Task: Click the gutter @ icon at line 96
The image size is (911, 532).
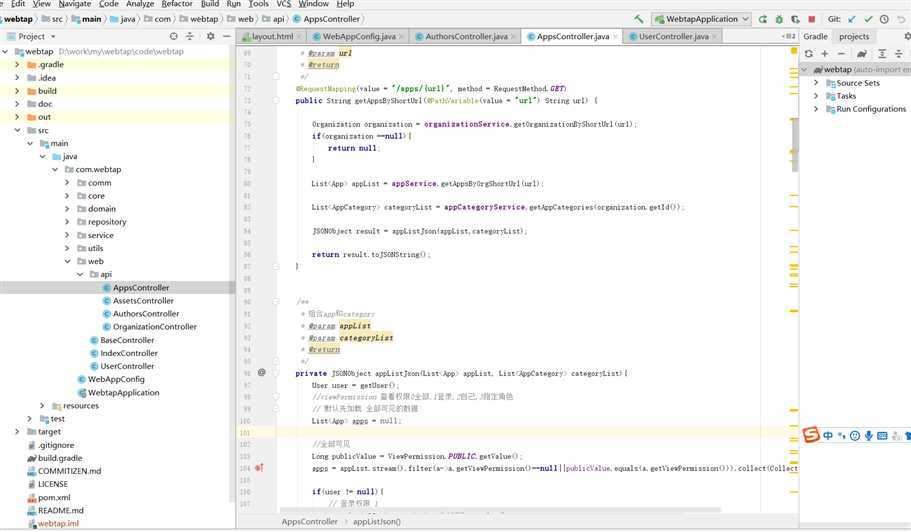Action: (261, 372)
